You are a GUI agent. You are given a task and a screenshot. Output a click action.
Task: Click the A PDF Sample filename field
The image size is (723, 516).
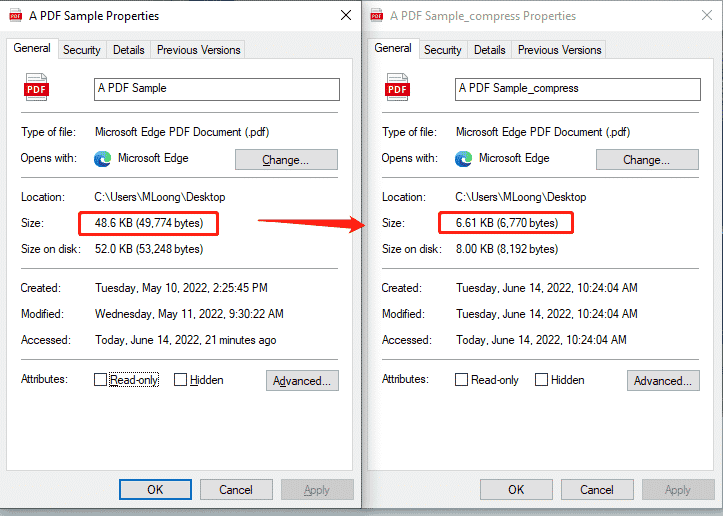(x=216, y=88)
